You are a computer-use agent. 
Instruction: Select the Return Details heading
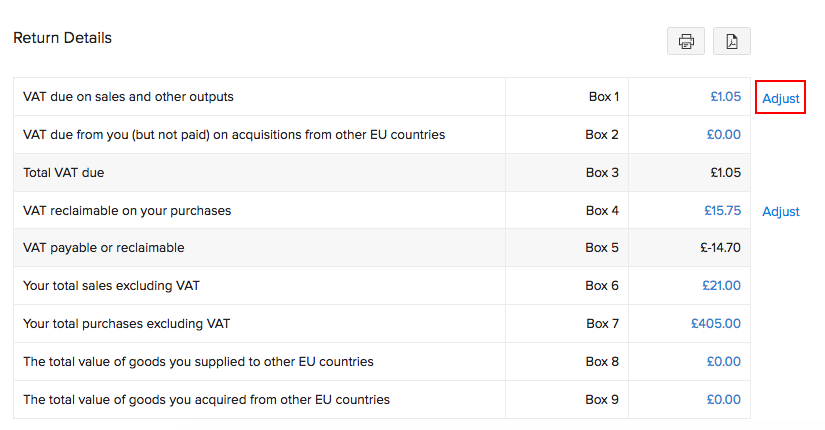(x=62, y=38)
